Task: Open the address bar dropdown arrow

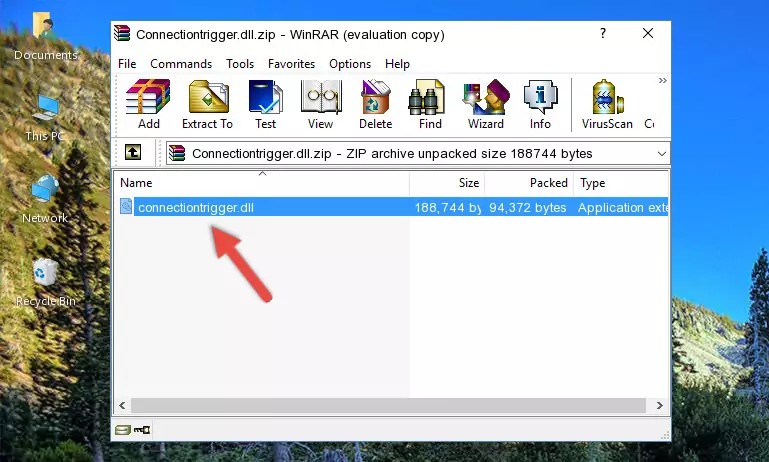Action: pos(662,154)
